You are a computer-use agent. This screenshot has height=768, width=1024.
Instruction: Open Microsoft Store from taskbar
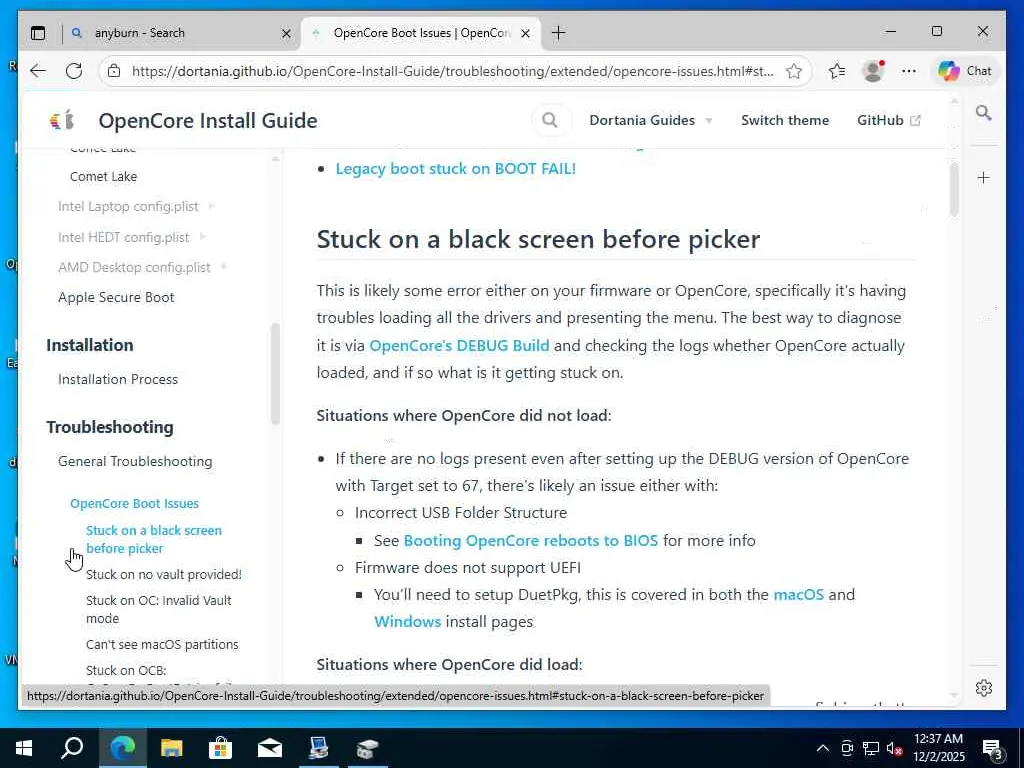(x=220, y=748)
